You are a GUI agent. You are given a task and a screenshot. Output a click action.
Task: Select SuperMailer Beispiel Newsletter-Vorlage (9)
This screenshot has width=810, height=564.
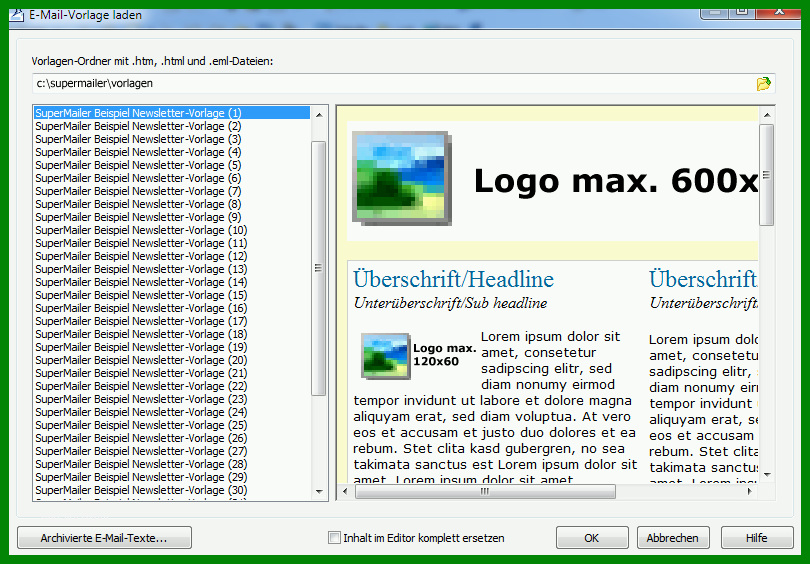(x=172, y=217)
